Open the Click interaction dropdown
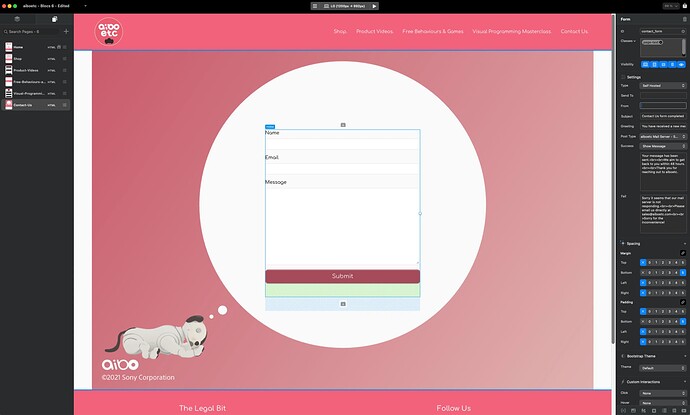Image resolution: width=690 pixels, height=415 pixels. 663,393
